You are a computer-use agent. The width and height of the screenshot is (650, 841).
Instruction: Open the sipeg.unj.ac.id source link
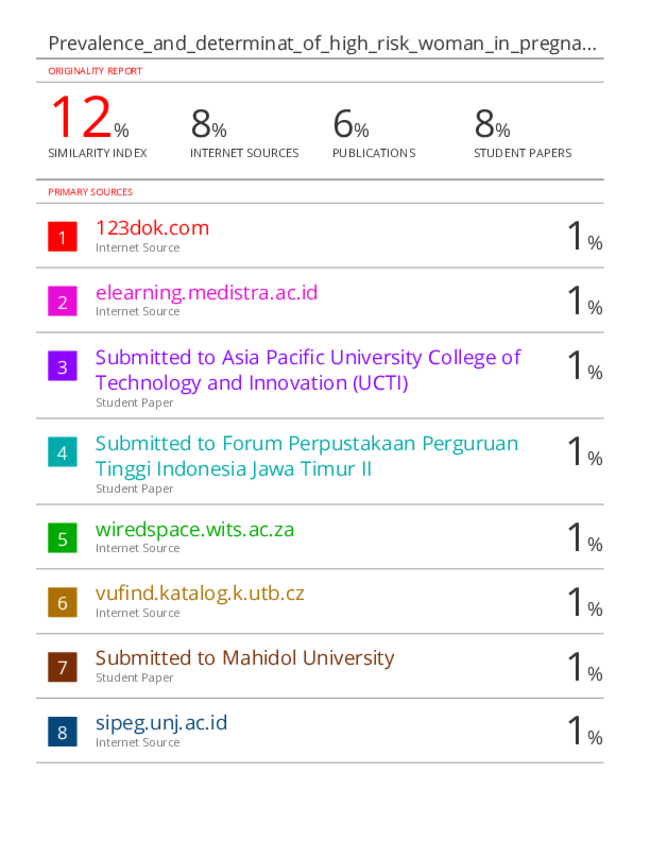coord(161,723)
